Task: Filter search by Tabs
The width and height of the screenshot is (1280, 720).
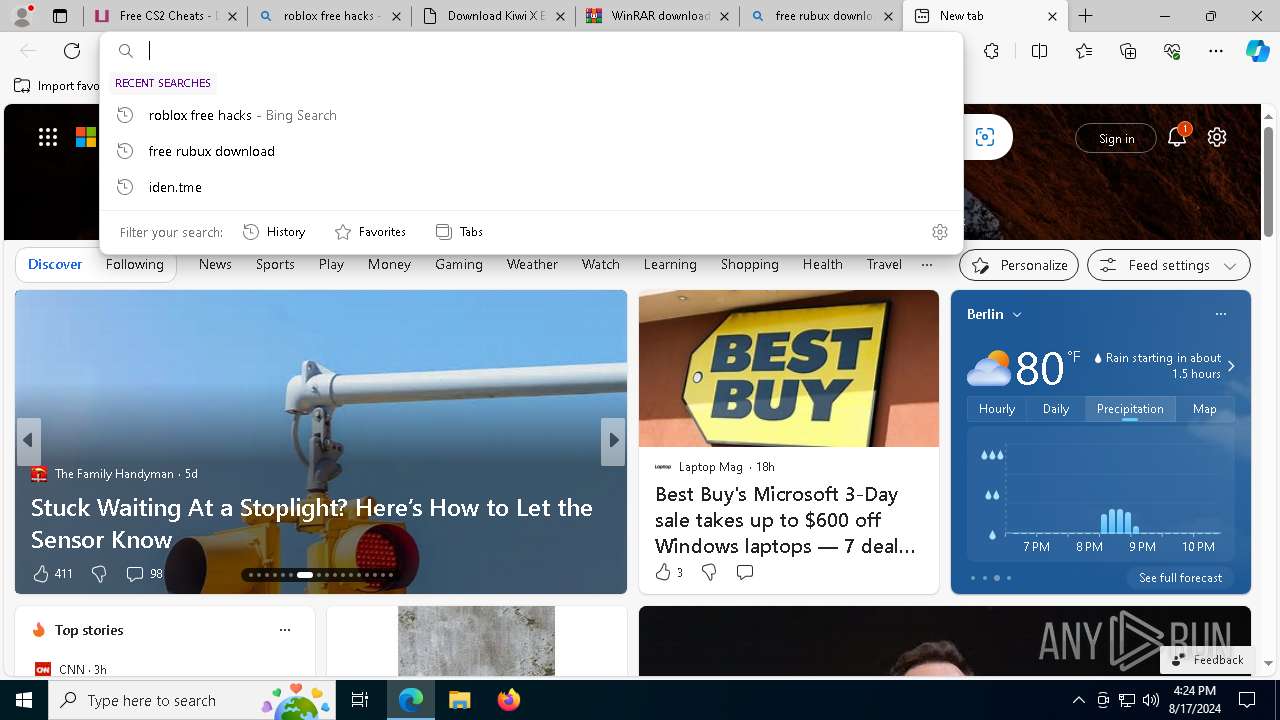Action: pyautogui.click(x=459, y=232)
